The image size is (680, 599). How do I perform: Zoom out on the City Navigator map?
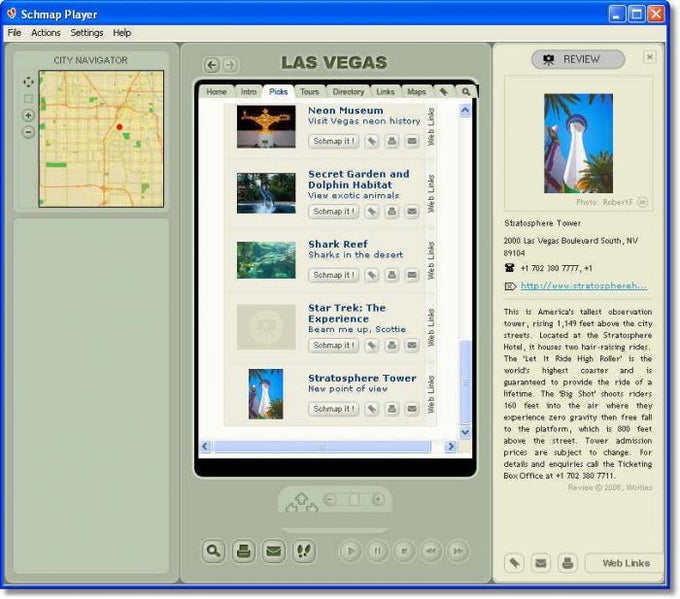pos(28,132)
